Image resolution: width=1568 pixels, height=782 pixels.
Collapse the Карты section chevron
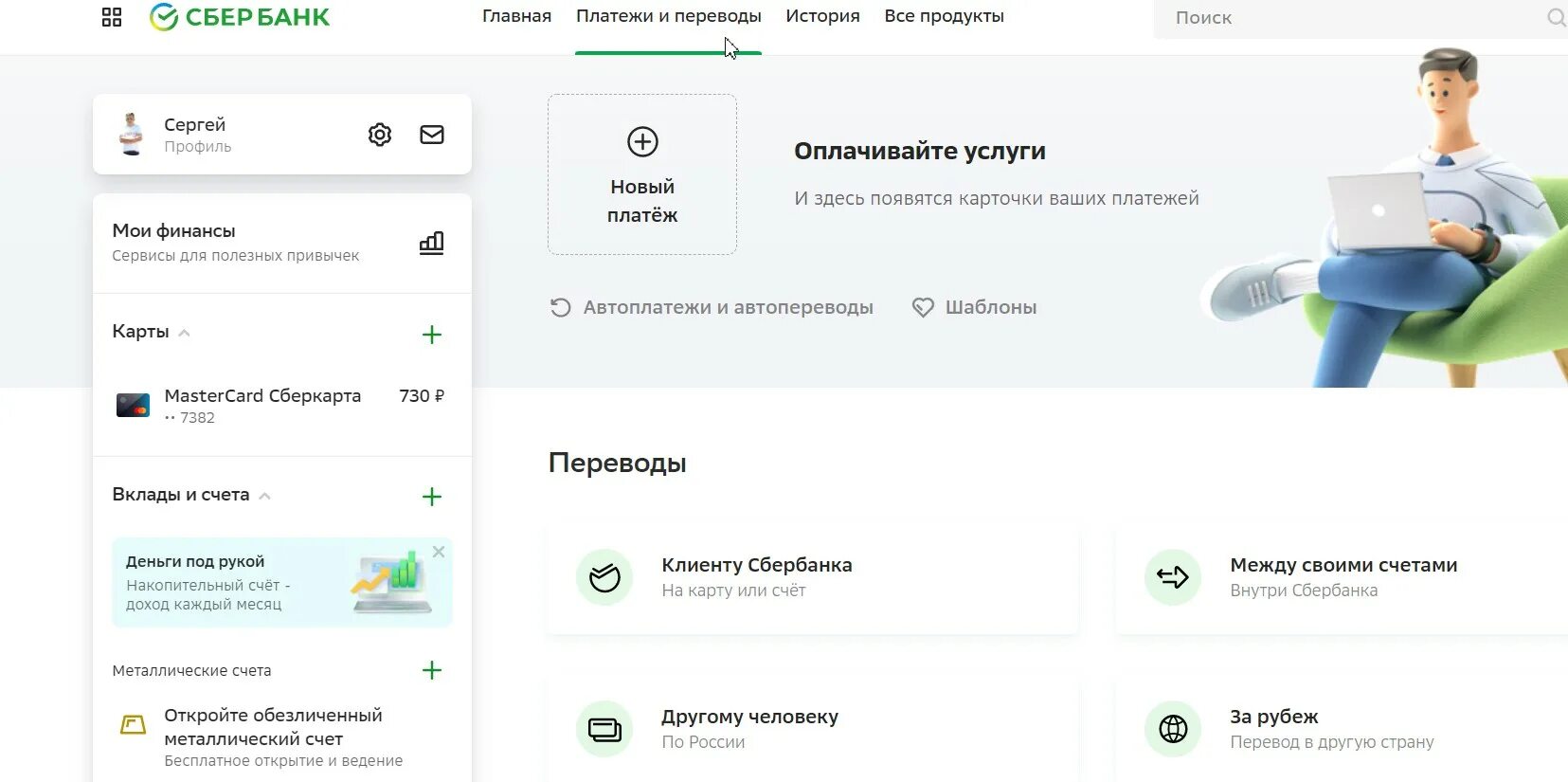pos(185,333)
